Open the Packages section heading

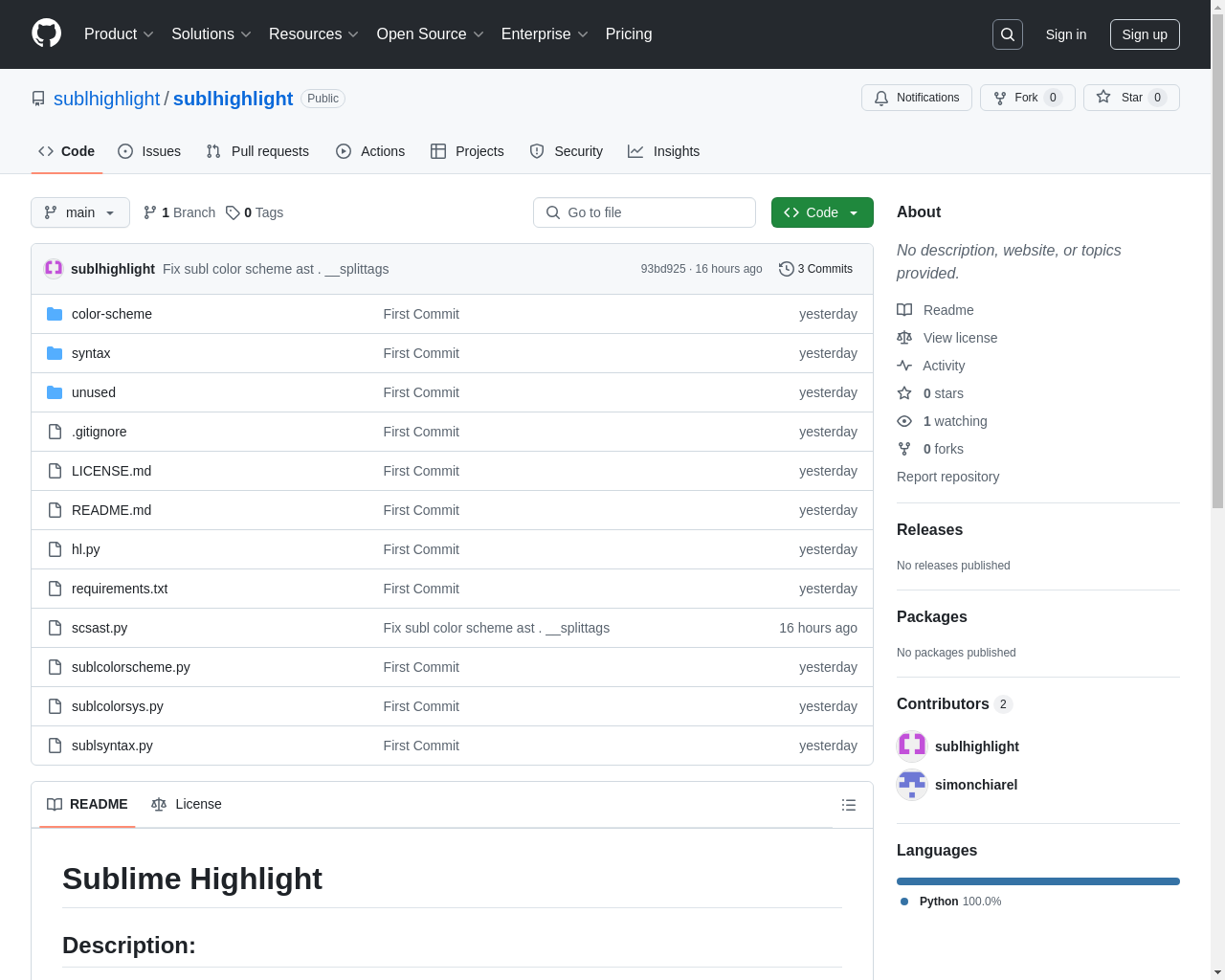click(x=932, y=617)
